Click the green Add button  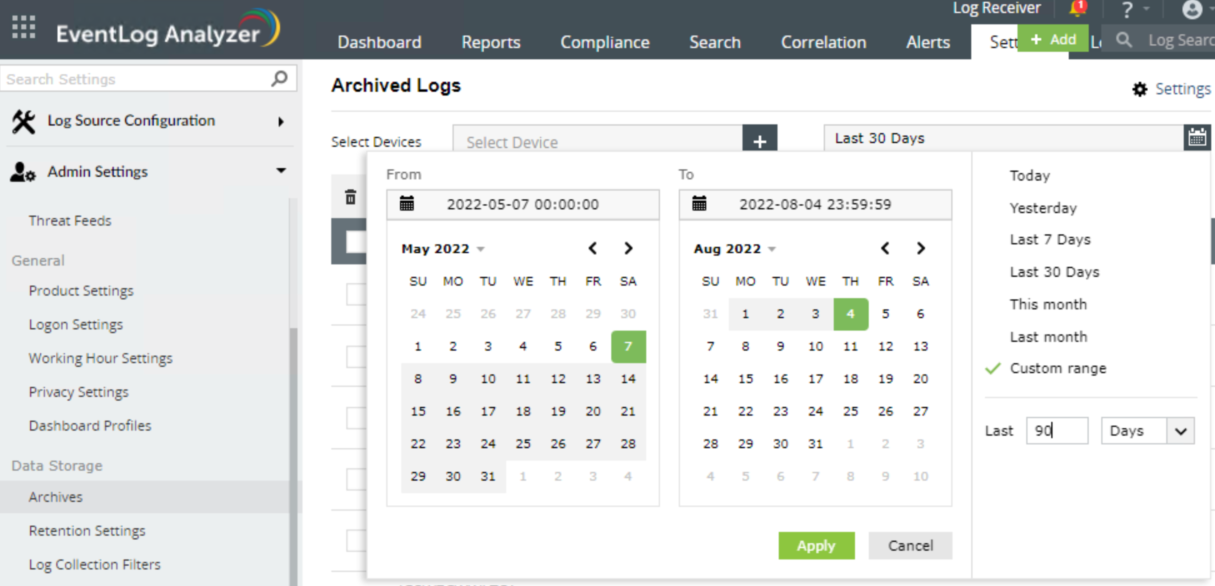click(1053, 39)
